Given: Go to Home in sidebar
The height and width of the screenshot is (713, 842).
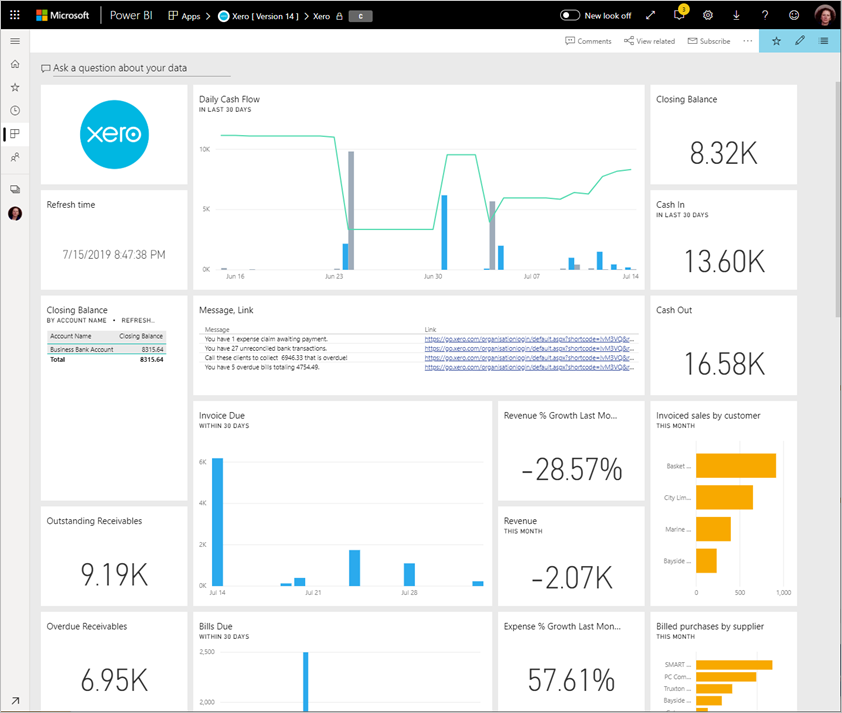Looking at the screenshot, I should coord(15,64).
